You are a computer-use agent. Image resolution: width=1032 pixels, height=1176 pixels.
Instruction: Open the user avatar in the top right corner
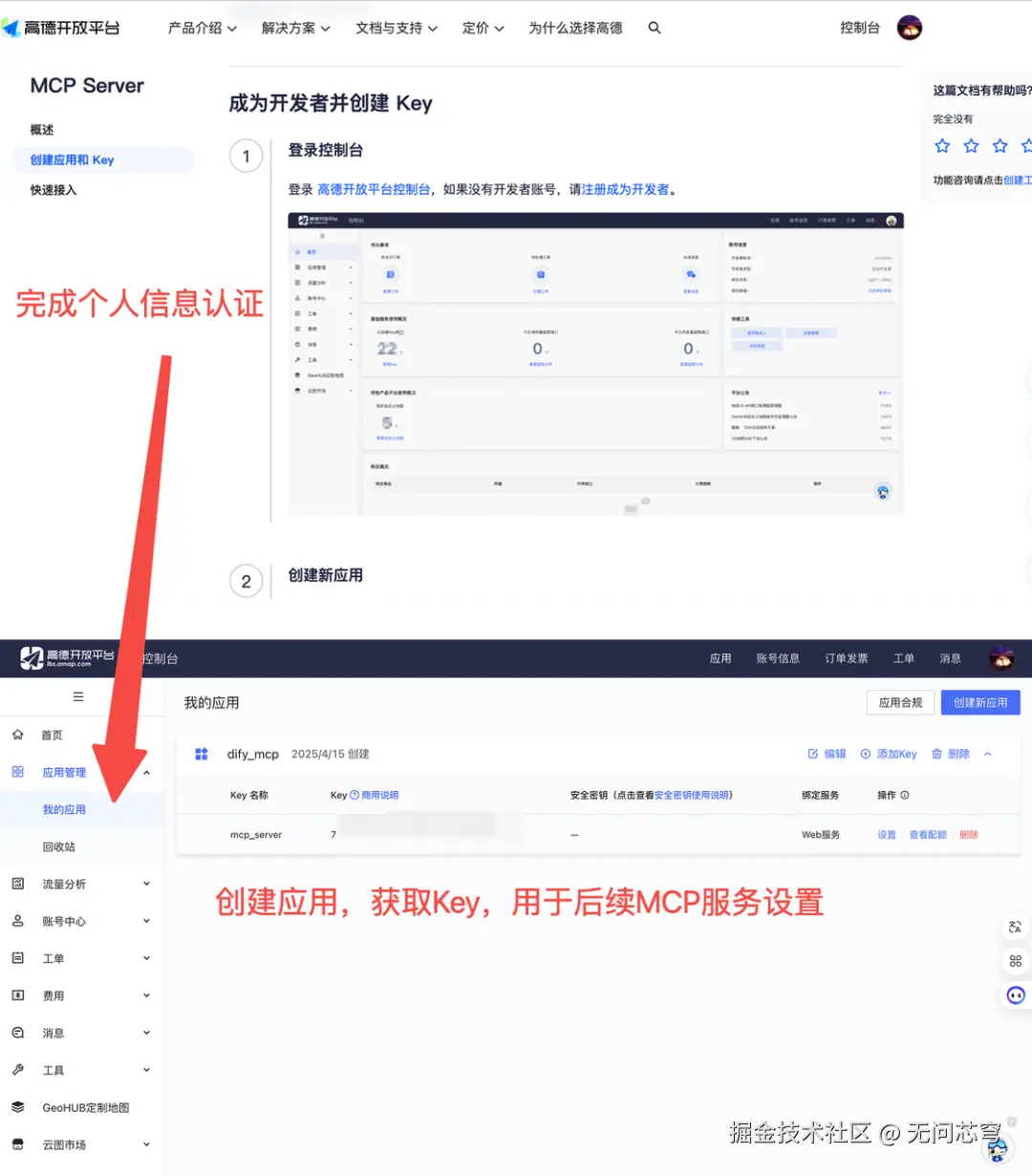point(910,28)
